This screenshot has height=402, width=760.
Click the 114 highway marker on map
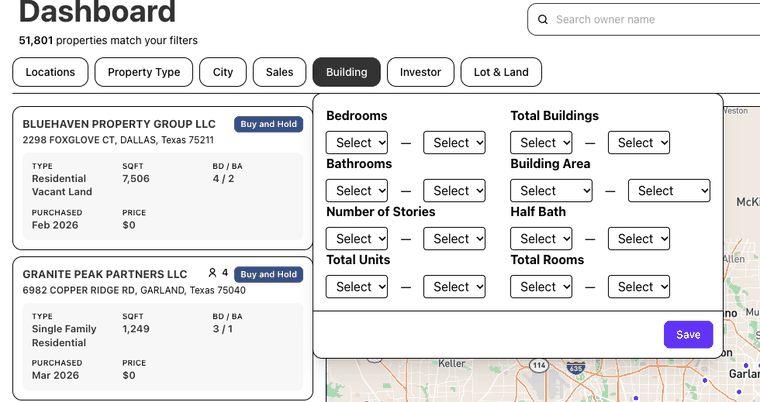[x=538, y=365]
